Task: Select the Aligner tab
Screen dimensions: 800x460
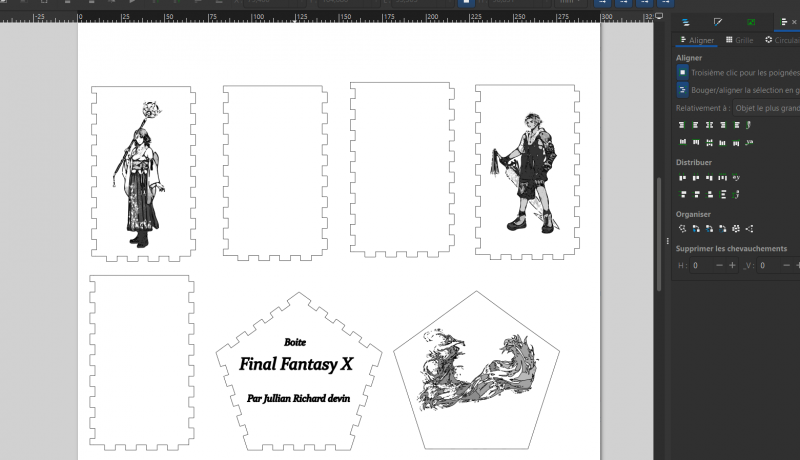Action: (x=696, y=40)
